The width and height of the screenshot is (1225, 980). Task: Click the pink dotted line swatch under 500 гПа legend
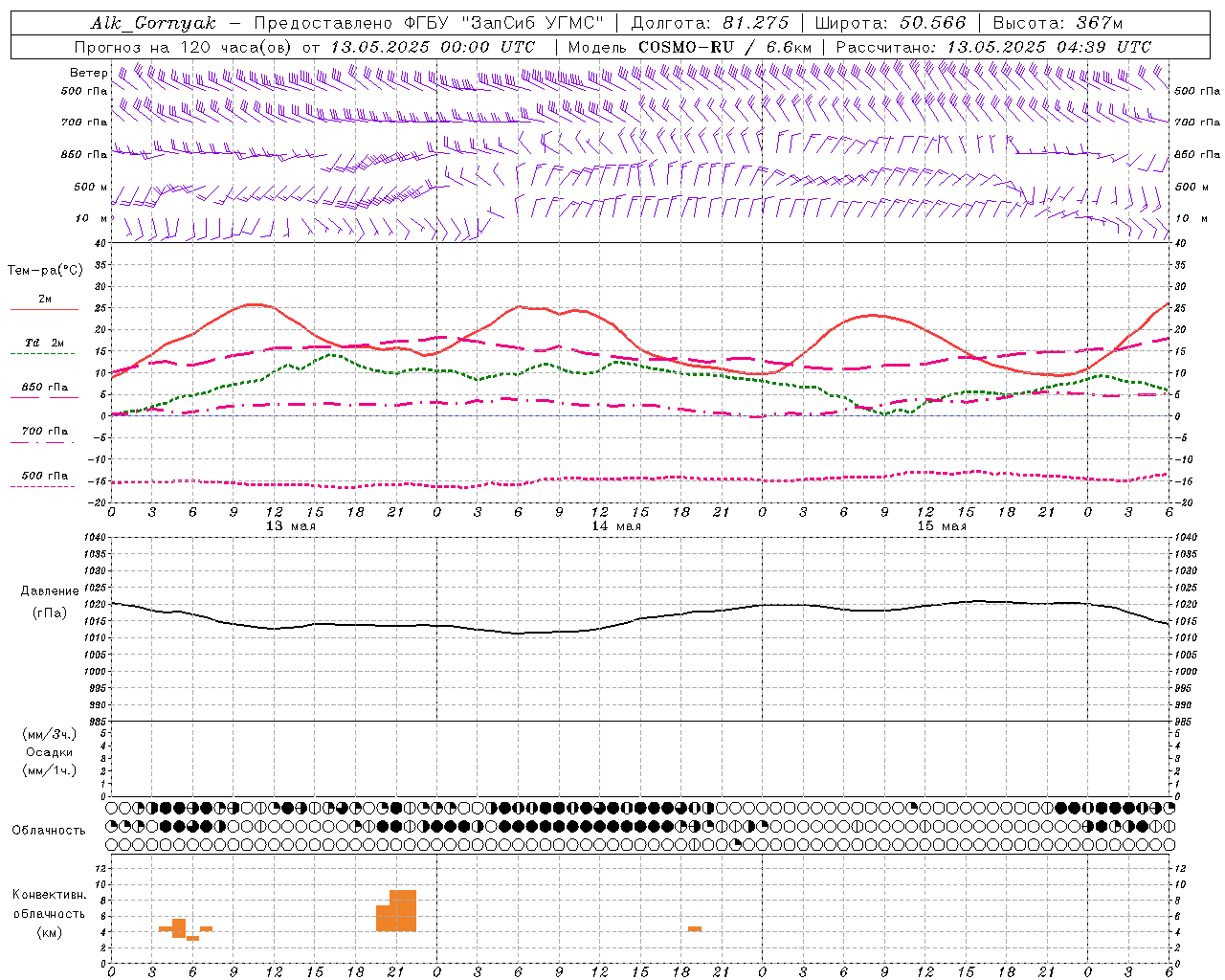coord(44,486)
